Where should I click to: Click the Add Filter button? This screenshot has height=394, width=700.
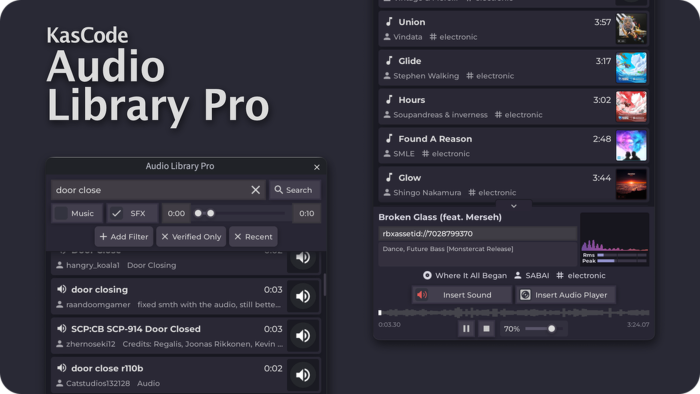[x=124, y=236]
